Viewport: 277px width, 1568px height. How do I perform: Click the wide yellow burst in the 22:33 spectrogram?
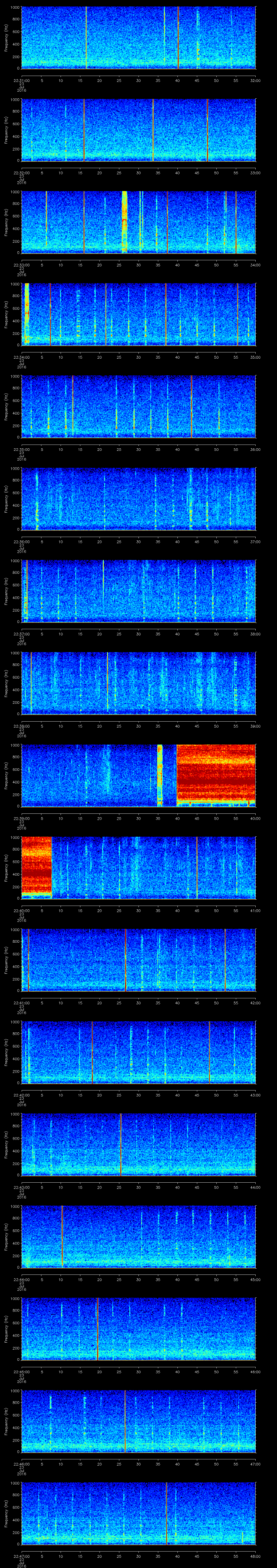125,222
